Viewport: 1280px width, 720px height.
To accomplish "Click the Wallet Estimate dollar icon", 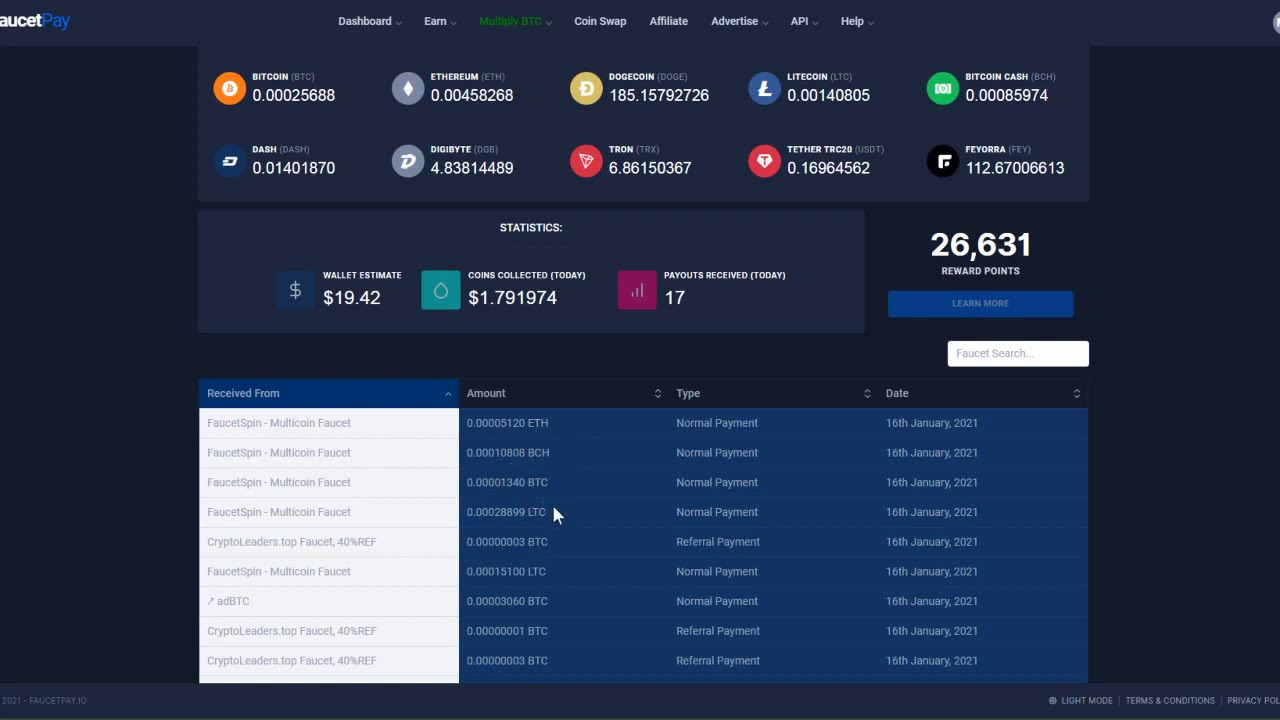I will pyautogui.click(x=295, y=290).
